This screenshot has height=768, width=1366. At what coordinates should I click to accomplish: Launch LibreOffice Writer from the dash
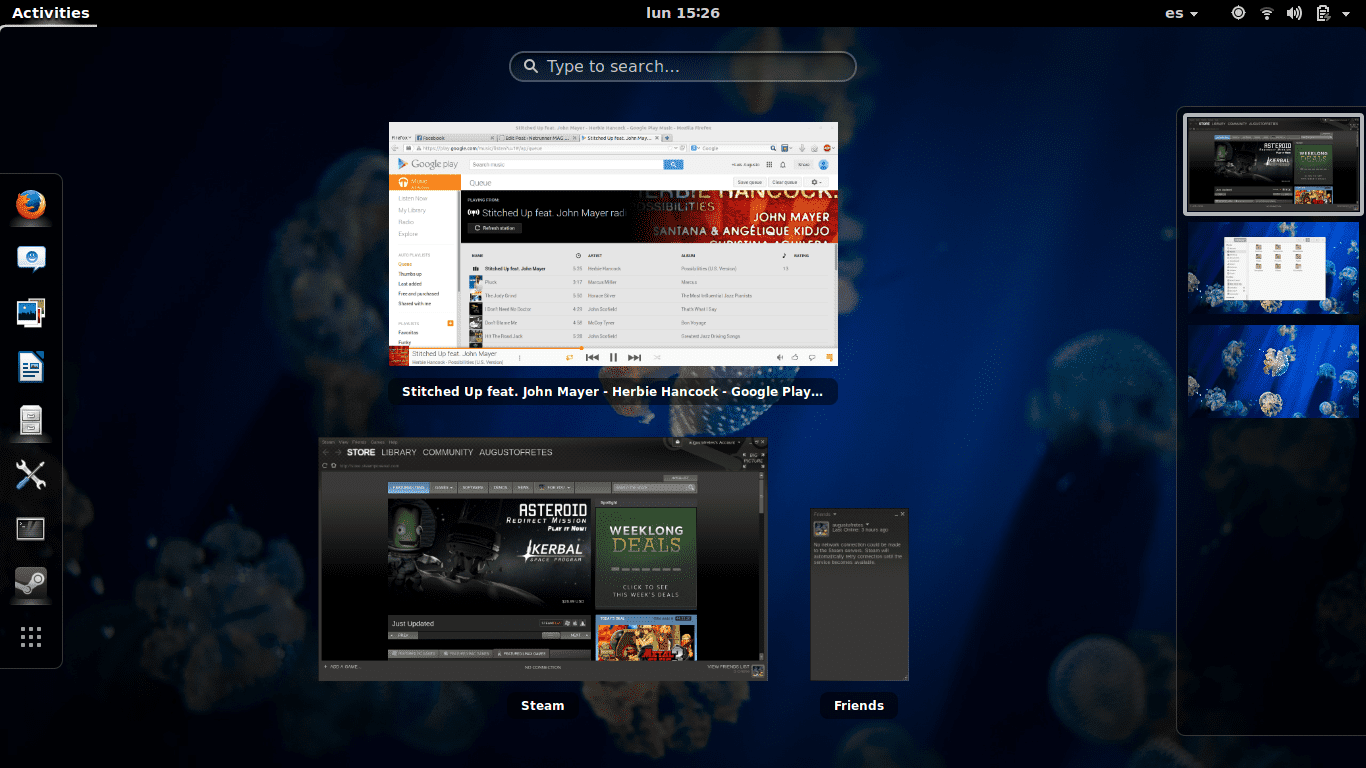pyautogui.click(x=31, y=367)
